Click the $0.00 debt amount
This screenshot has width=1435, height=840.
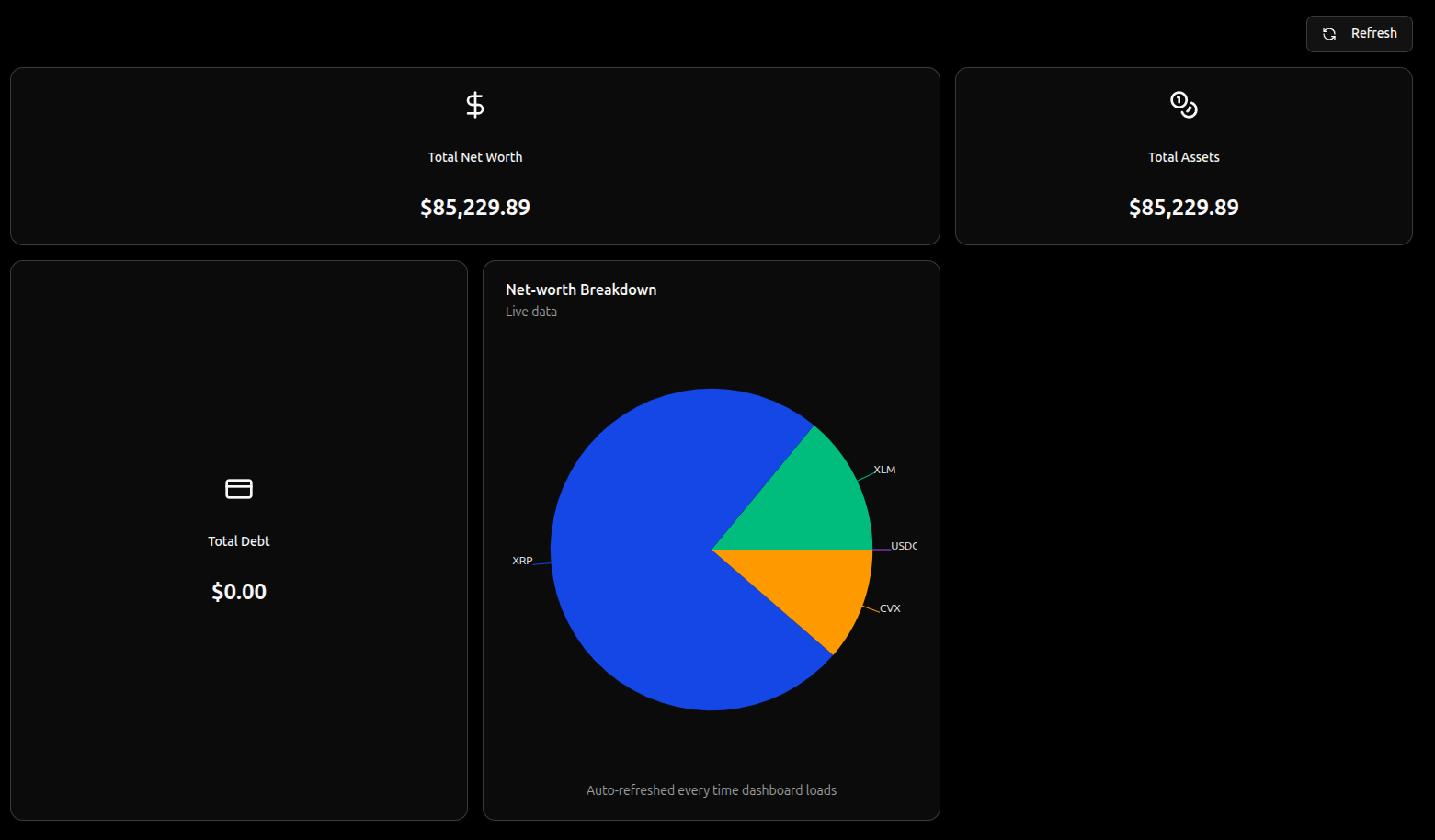(239, 592)
